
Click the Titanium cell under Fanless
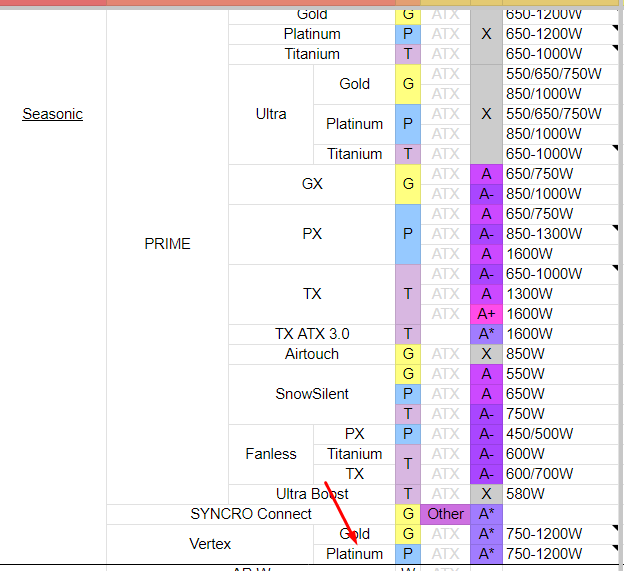point(354,454)
